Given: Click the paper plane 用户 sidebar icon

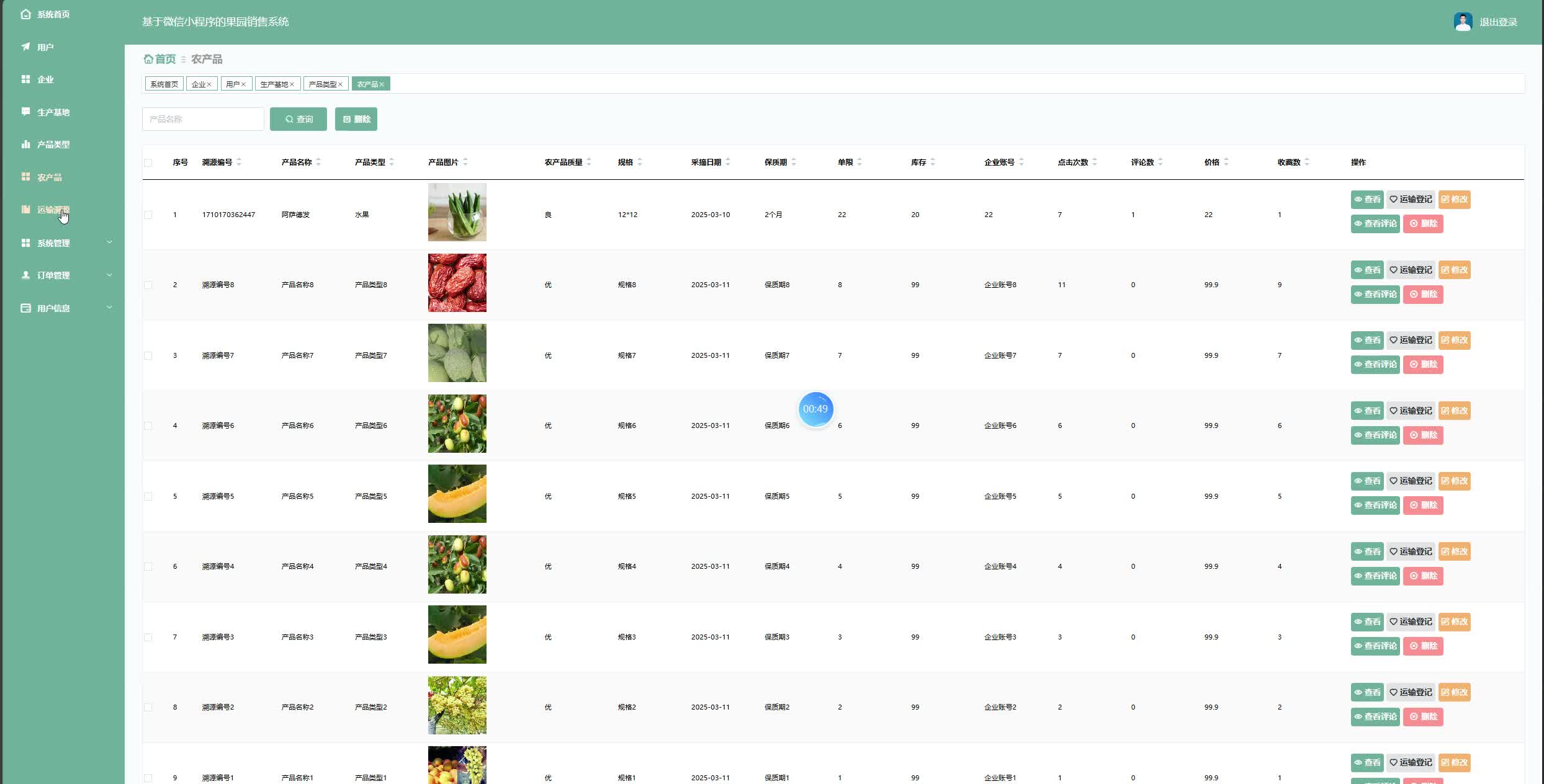Looking at the screenshot, I should (x=25, y=47).
